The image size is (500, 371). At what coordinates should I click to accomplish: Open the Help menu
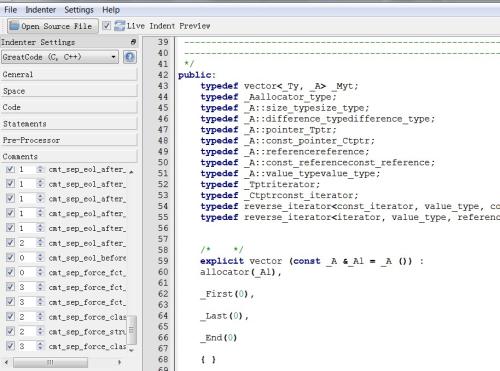coord(111,10)
